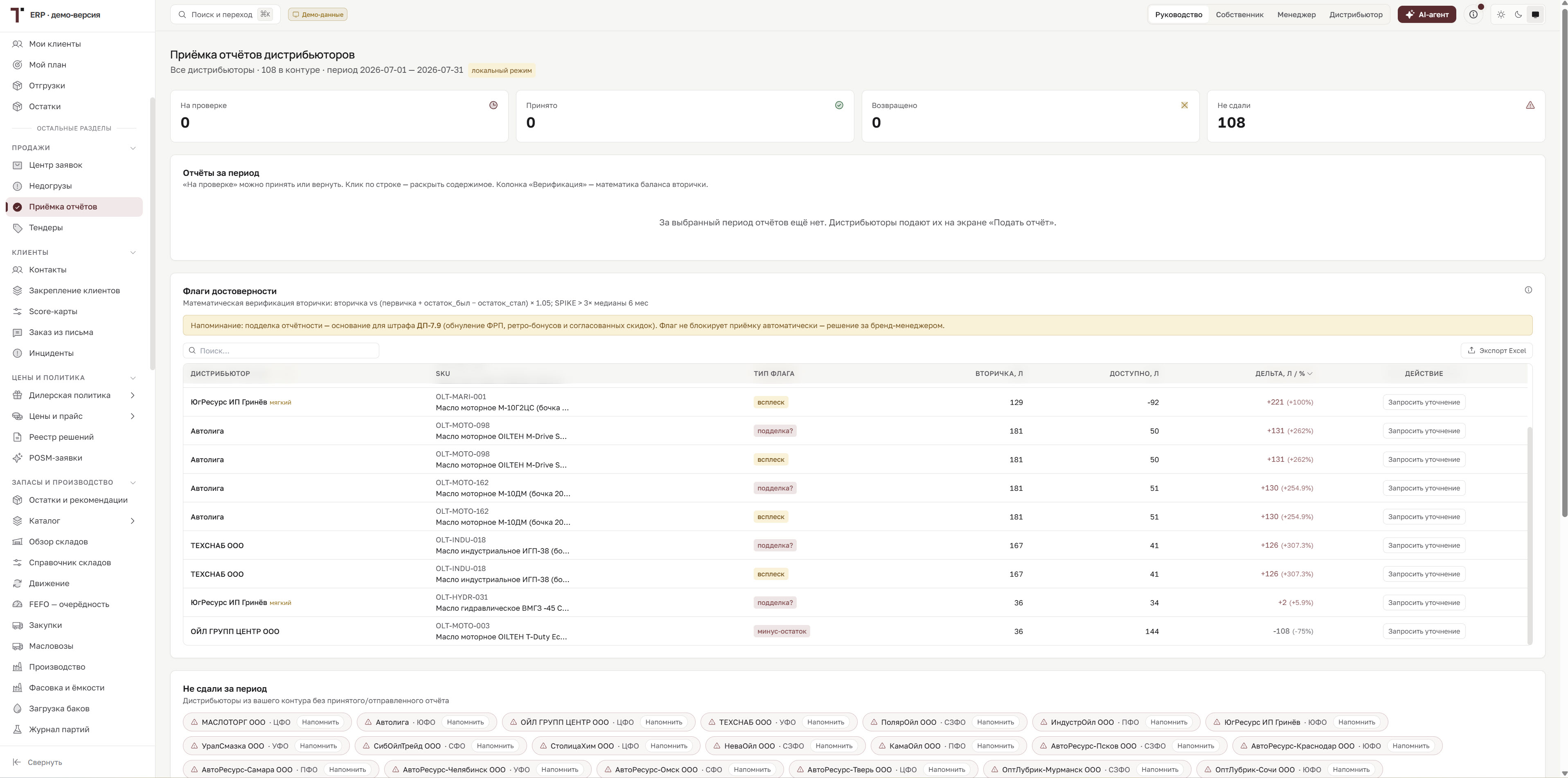Click Напомнить for МАСЛОТОРГ ООО
Viewport: 1568px width, 778px height.
[320, 722]
